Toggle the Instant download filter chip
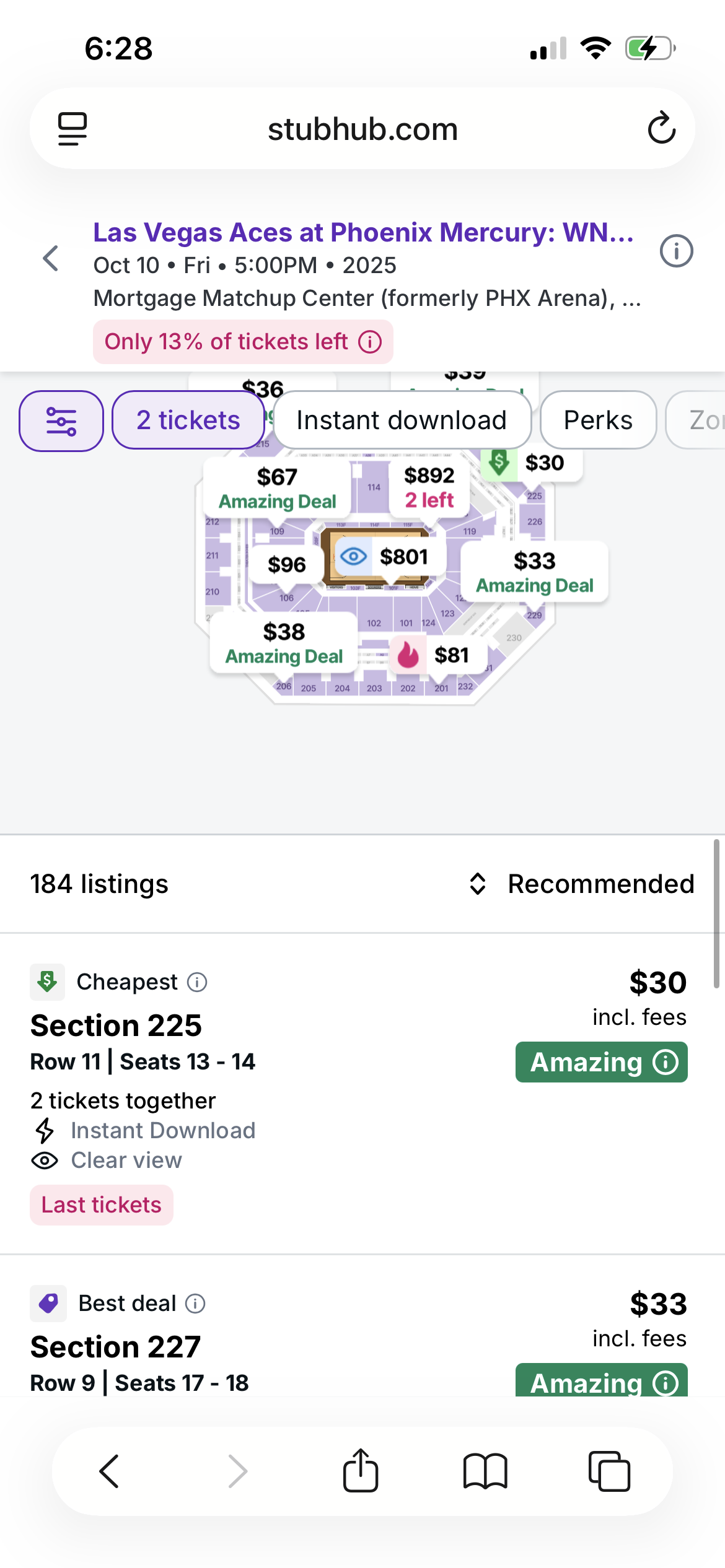 coord(402,420)
